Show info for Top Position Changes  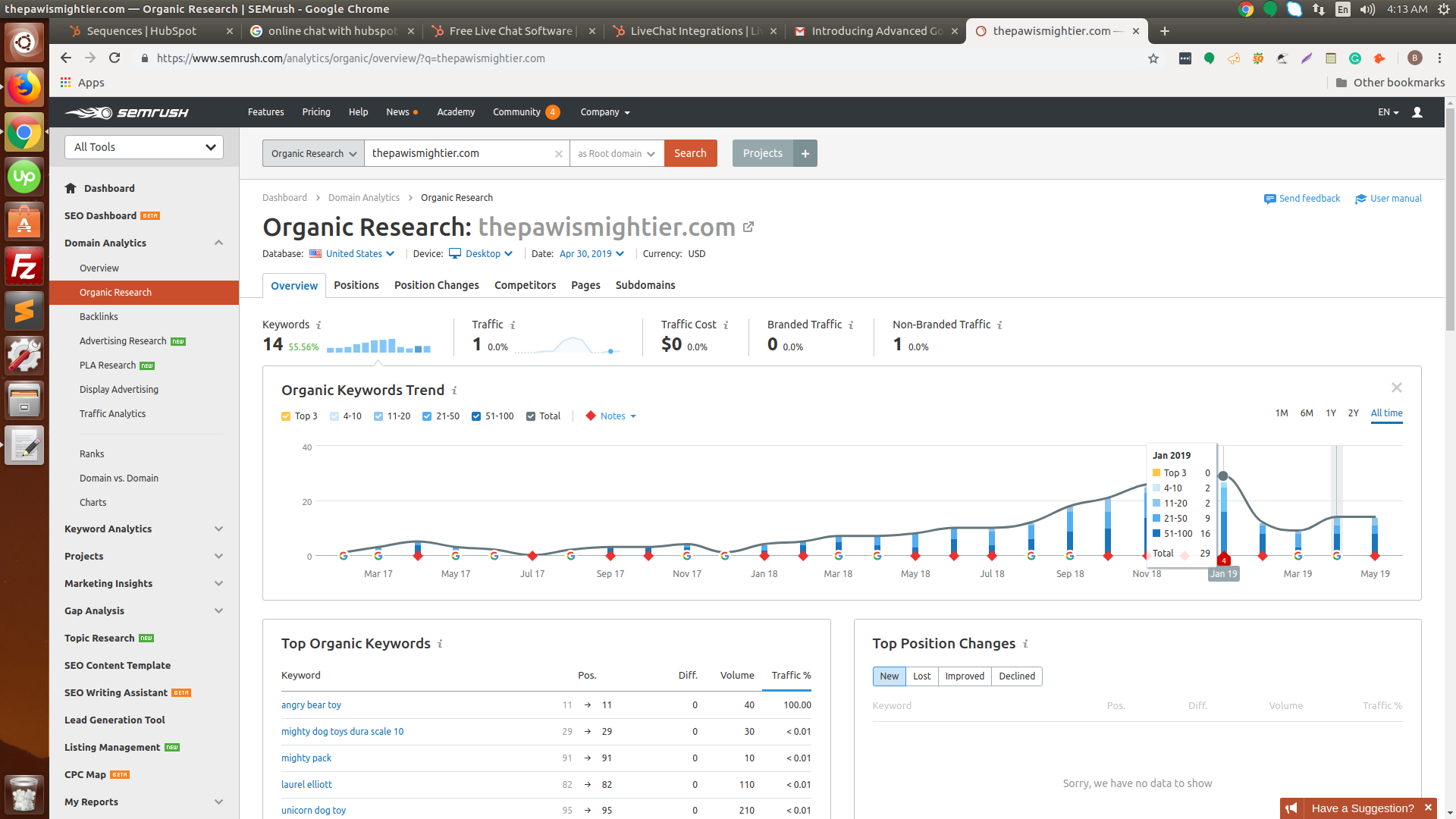coord(1025,644)
